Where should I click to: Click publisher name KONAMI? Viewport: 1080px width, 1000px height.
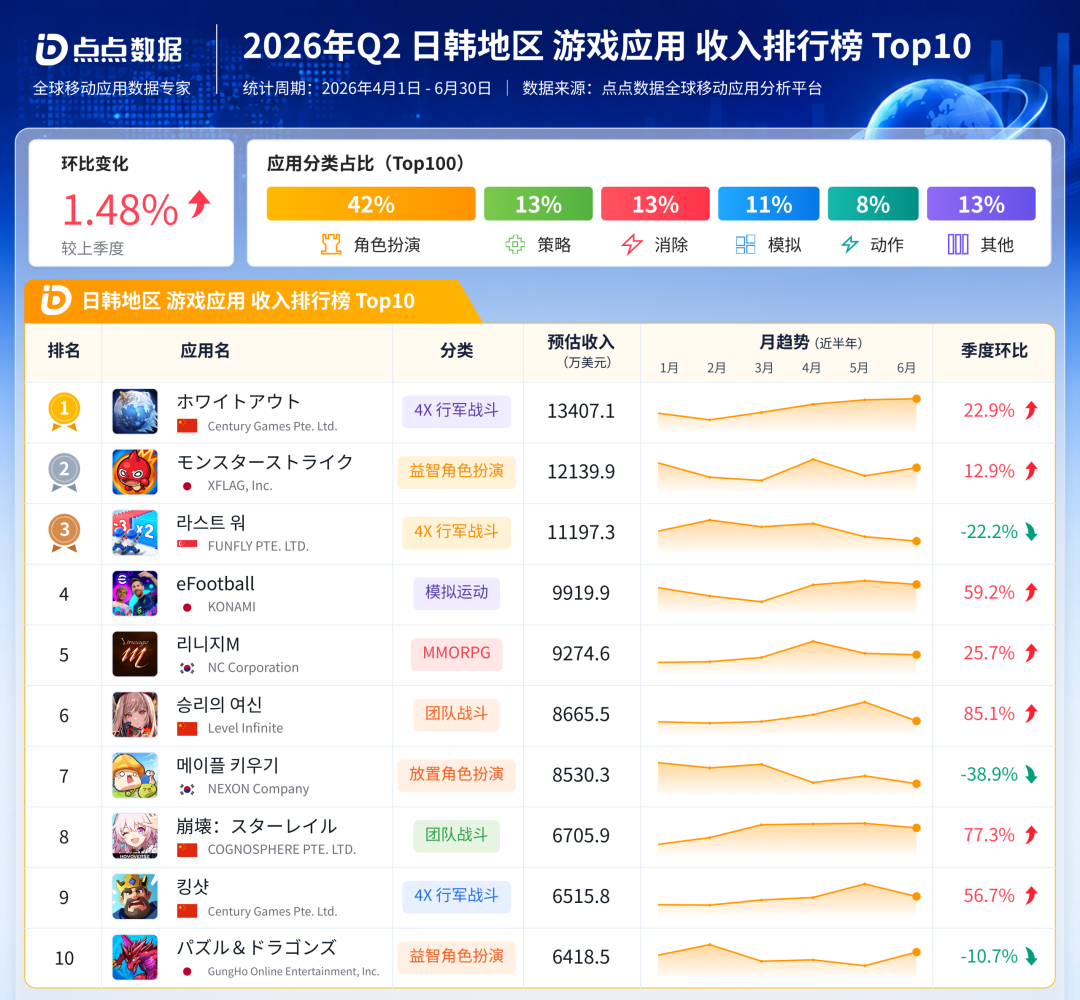pos(231,607)
